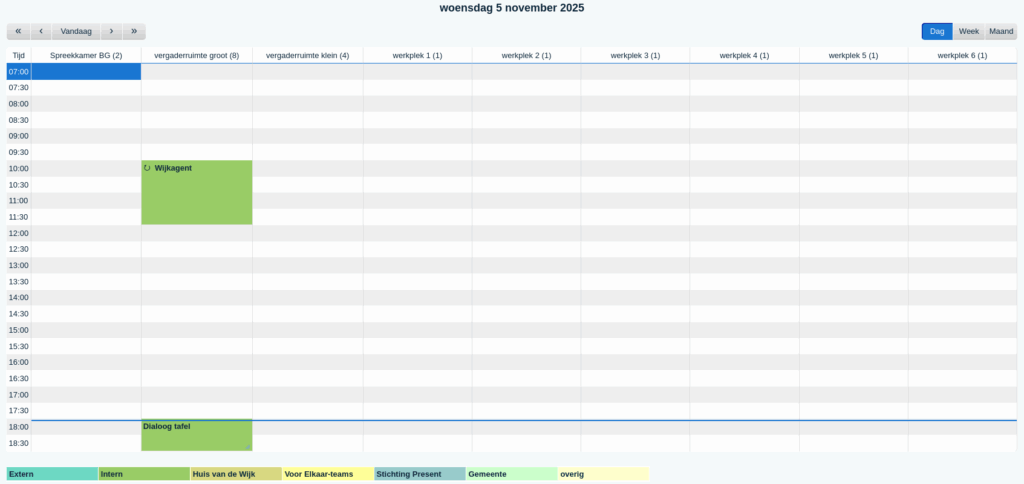Image resolution: width=1024 pixels, height=484 pixels.
Task: Select the Extern legend color
Action: tap(52, 474)
